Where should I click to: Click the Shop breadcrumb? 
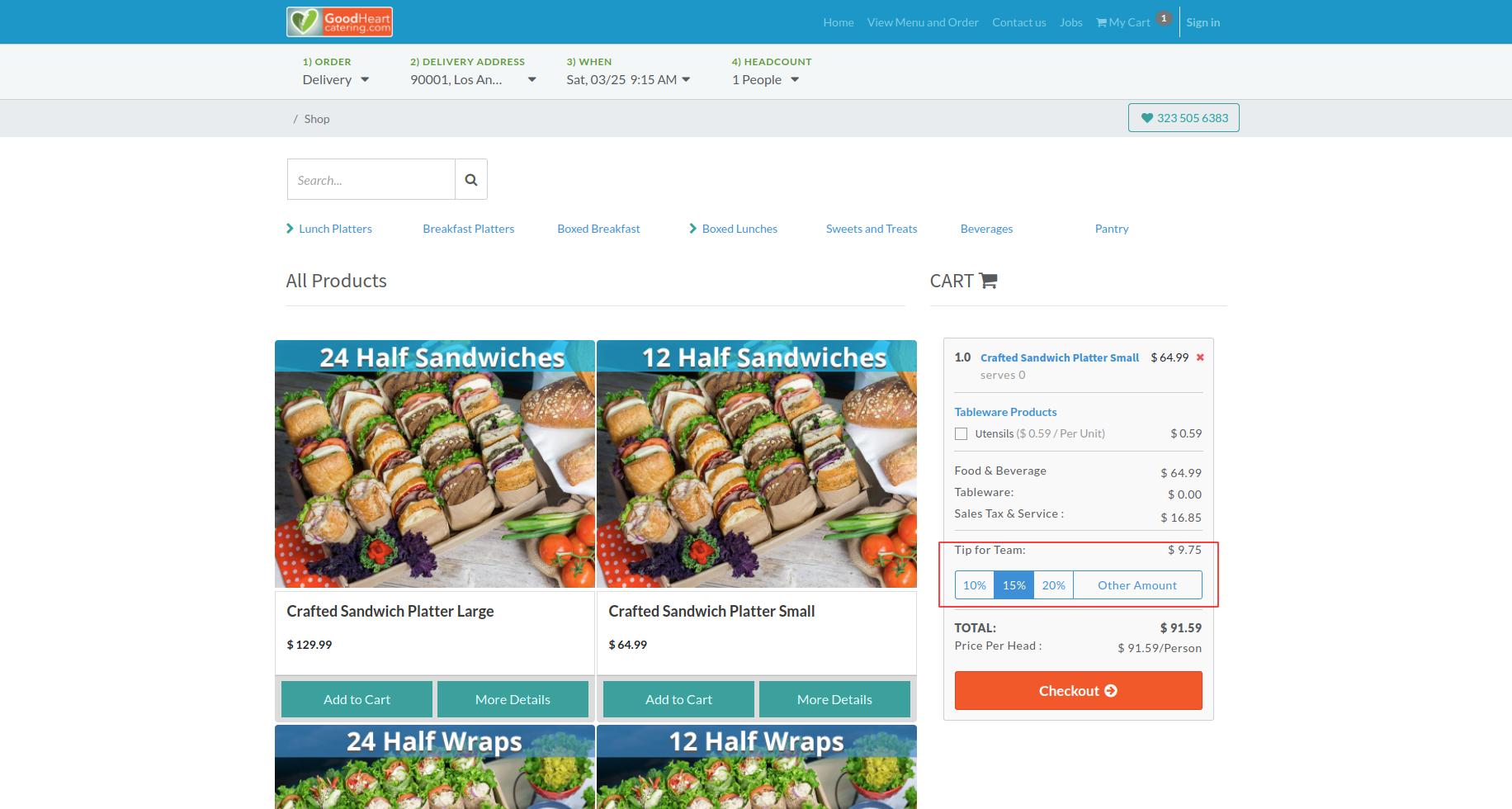tap(317, 119)
